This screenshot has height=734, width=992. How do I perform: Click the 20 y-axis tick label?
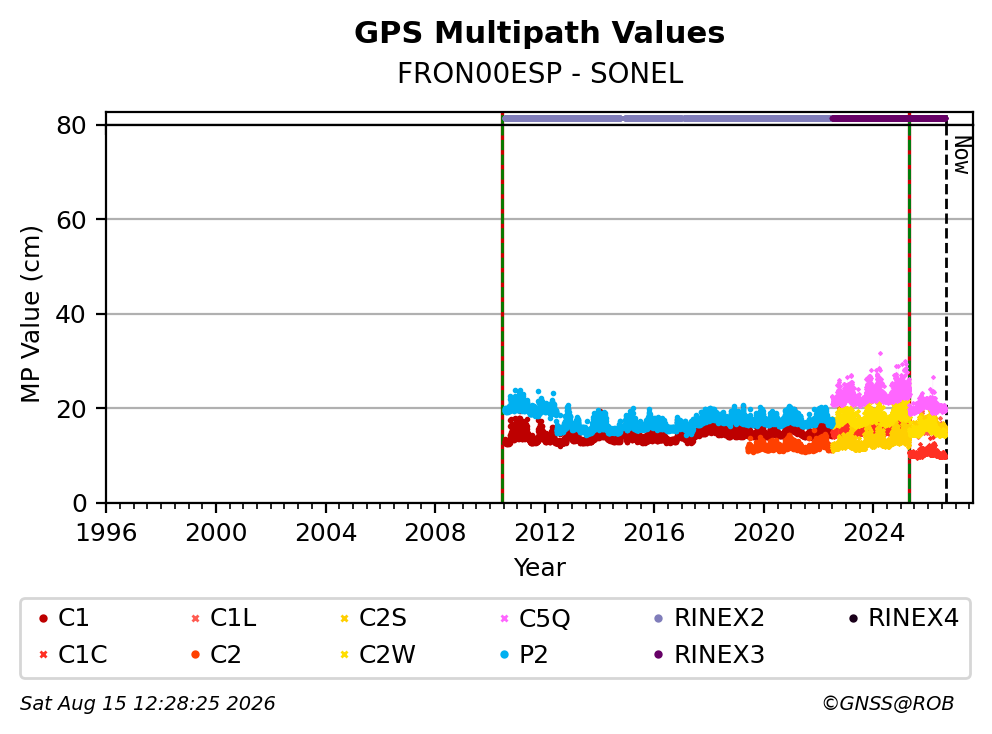point(71,409)
